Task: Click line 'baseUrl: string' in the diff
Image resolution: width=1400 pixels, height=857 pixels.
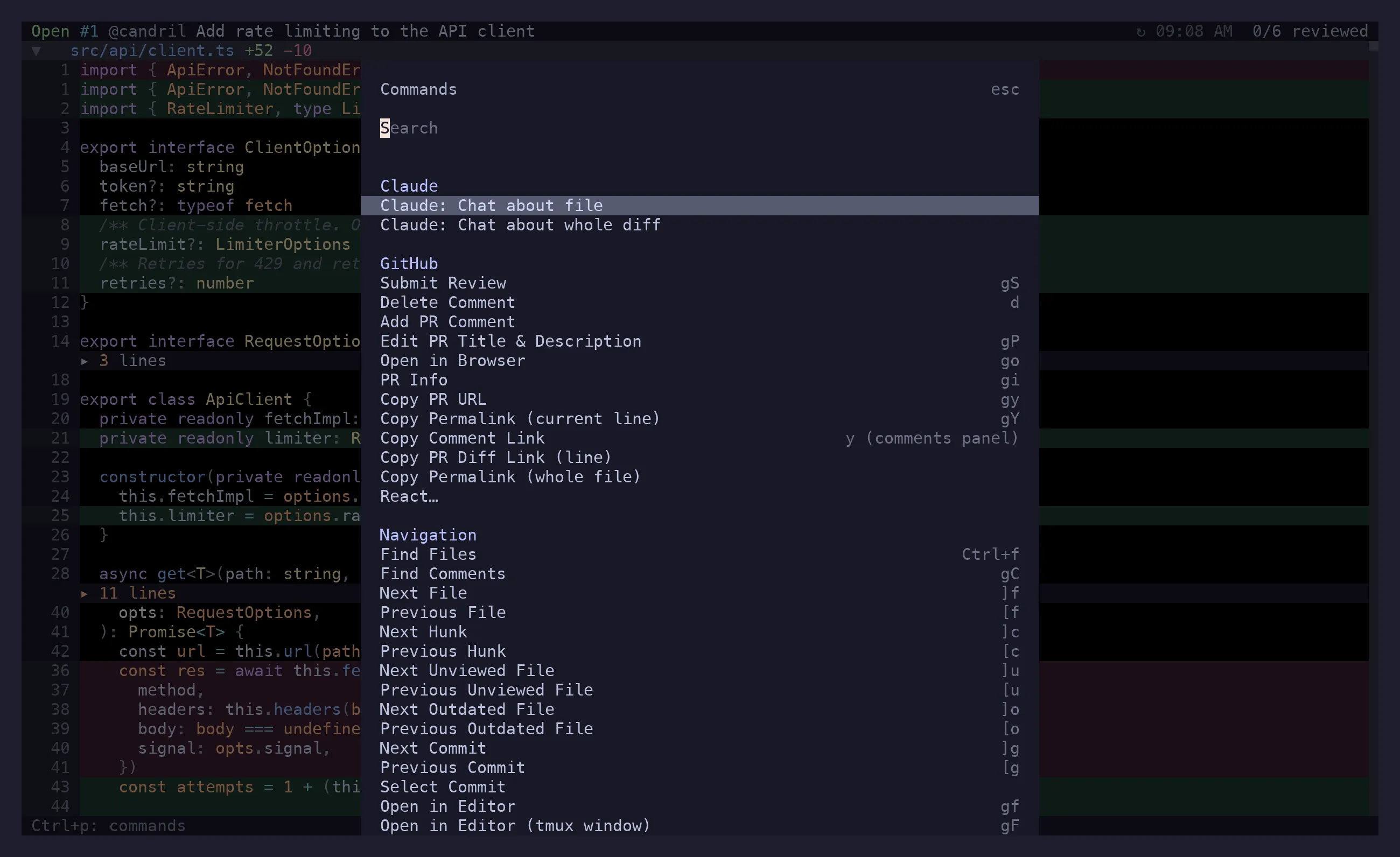Action: tap(172, 167)
